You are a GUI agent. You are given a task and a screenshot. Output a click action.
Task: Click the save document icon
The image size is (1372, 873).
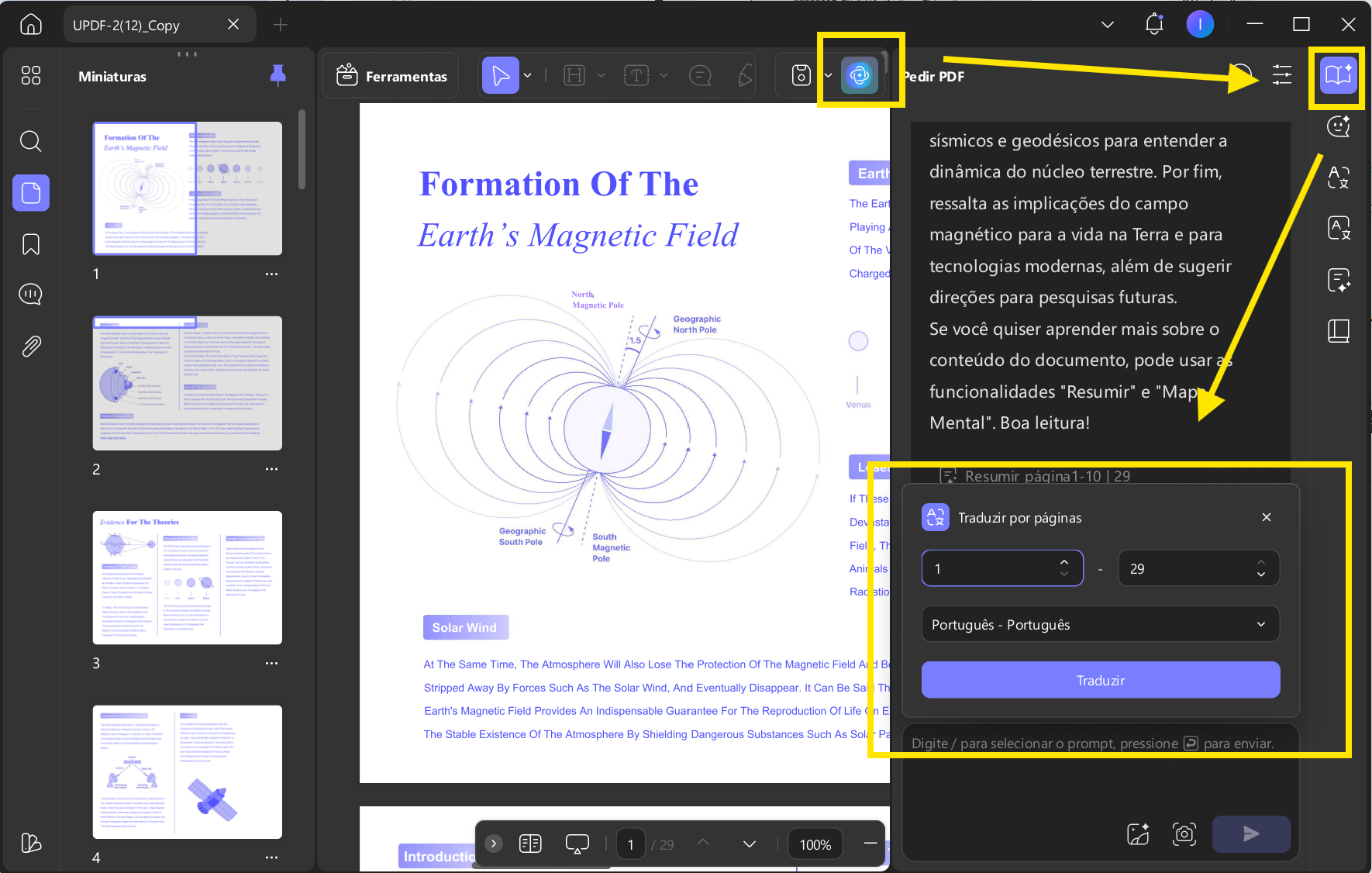[x=801, y=75]
